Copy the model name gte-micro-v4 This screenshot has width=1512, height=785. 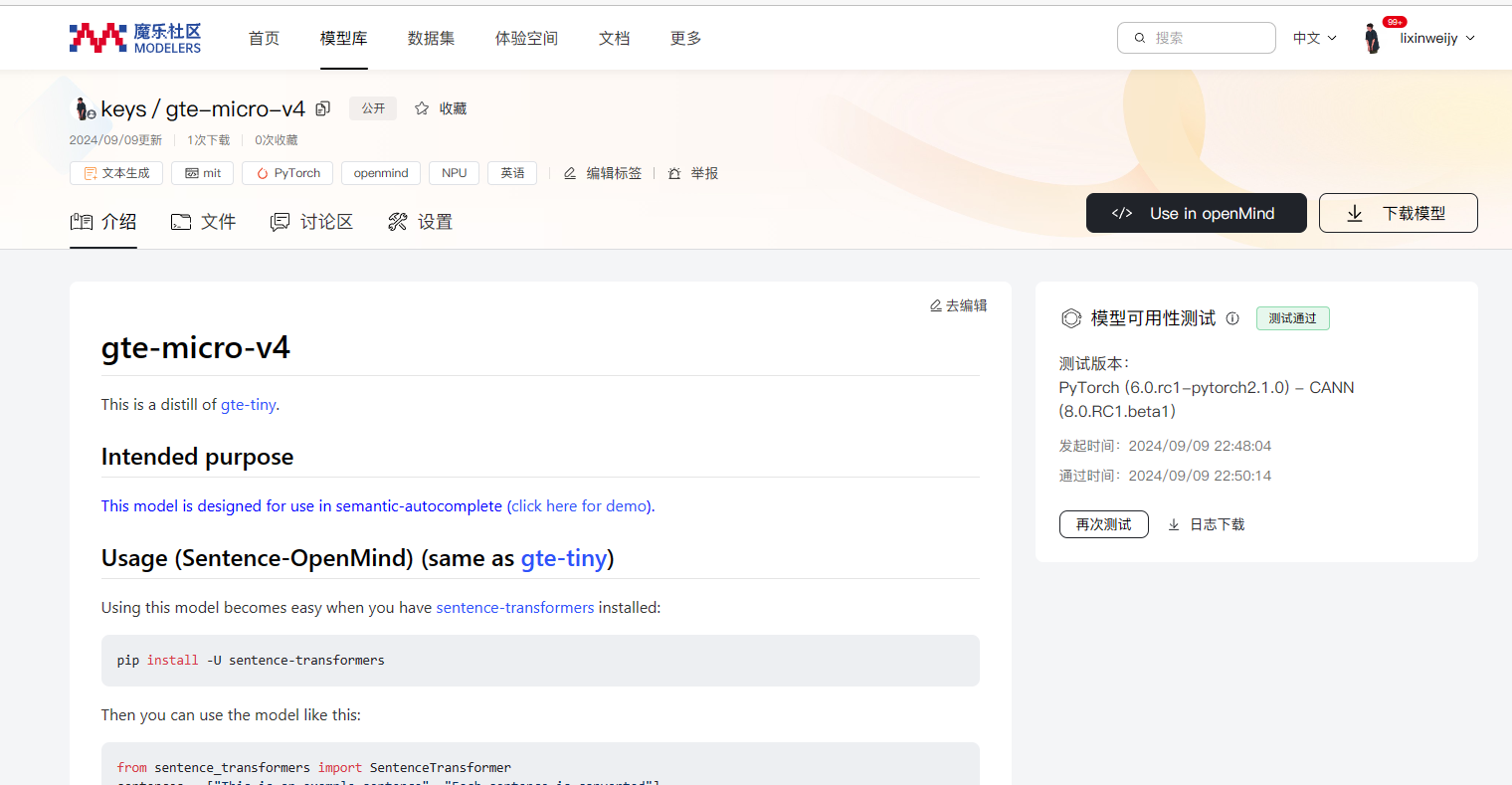(322, 107)
